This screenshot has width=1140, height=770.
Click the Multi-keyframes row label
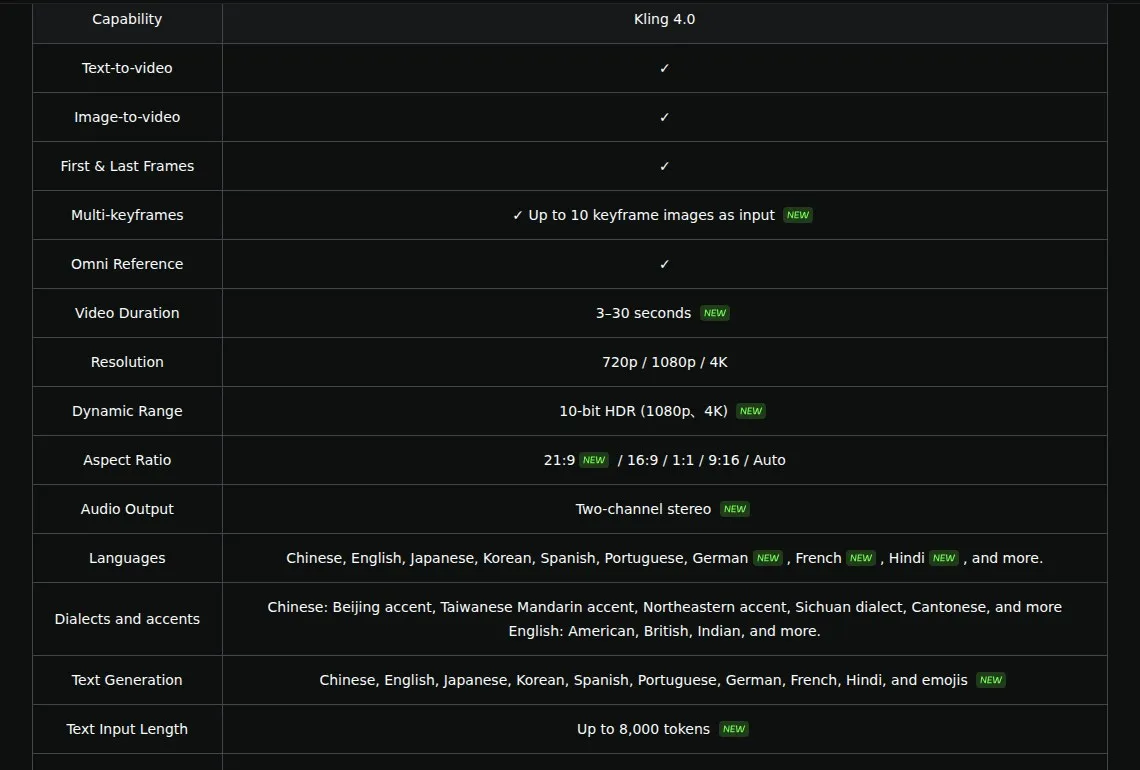[127, 215]
